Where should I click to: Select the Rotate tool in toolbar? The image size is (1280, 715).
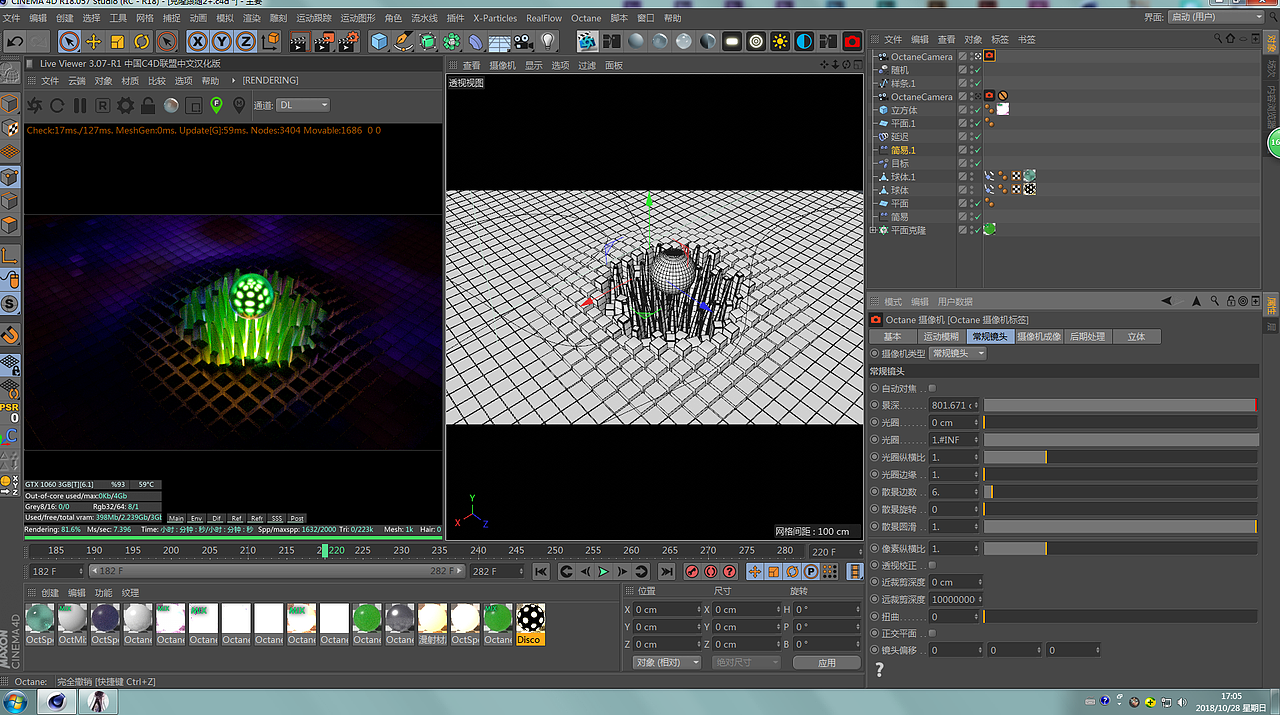(x=142, y=41)
